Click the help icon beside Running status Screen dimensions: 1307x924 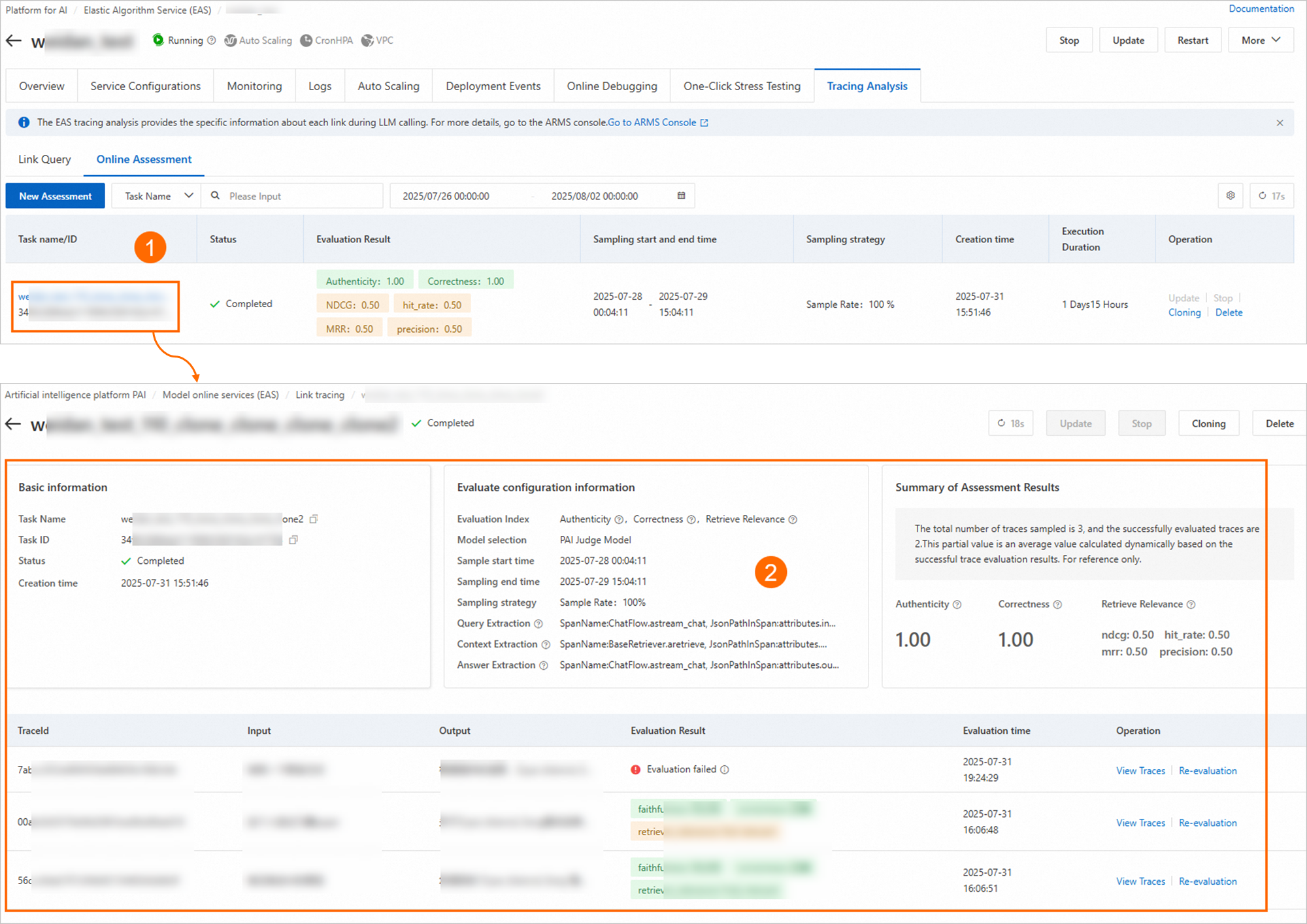click(x=212, y=41)
